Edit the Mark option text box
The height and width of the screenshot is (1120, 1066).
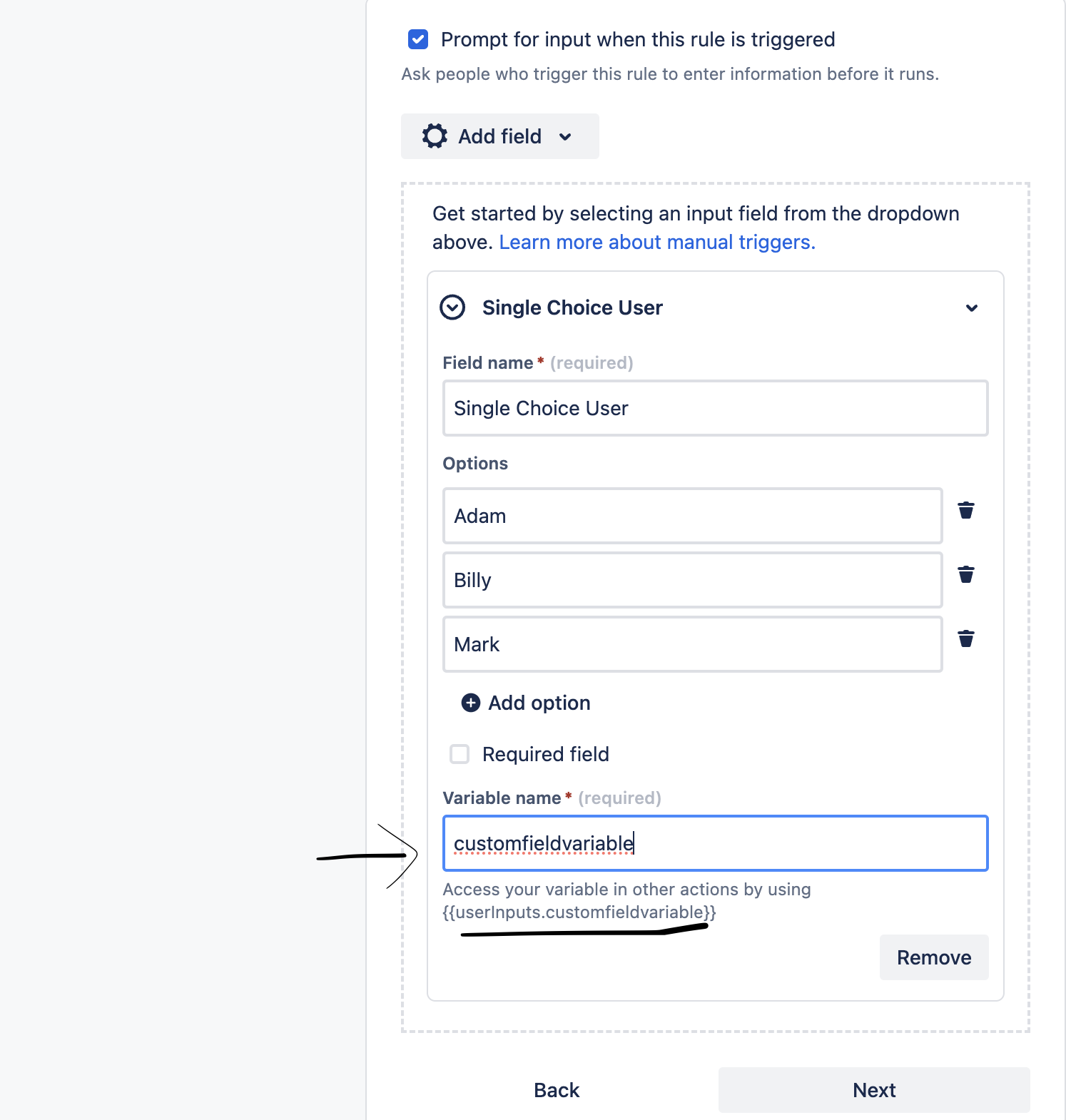click(692, 644)
